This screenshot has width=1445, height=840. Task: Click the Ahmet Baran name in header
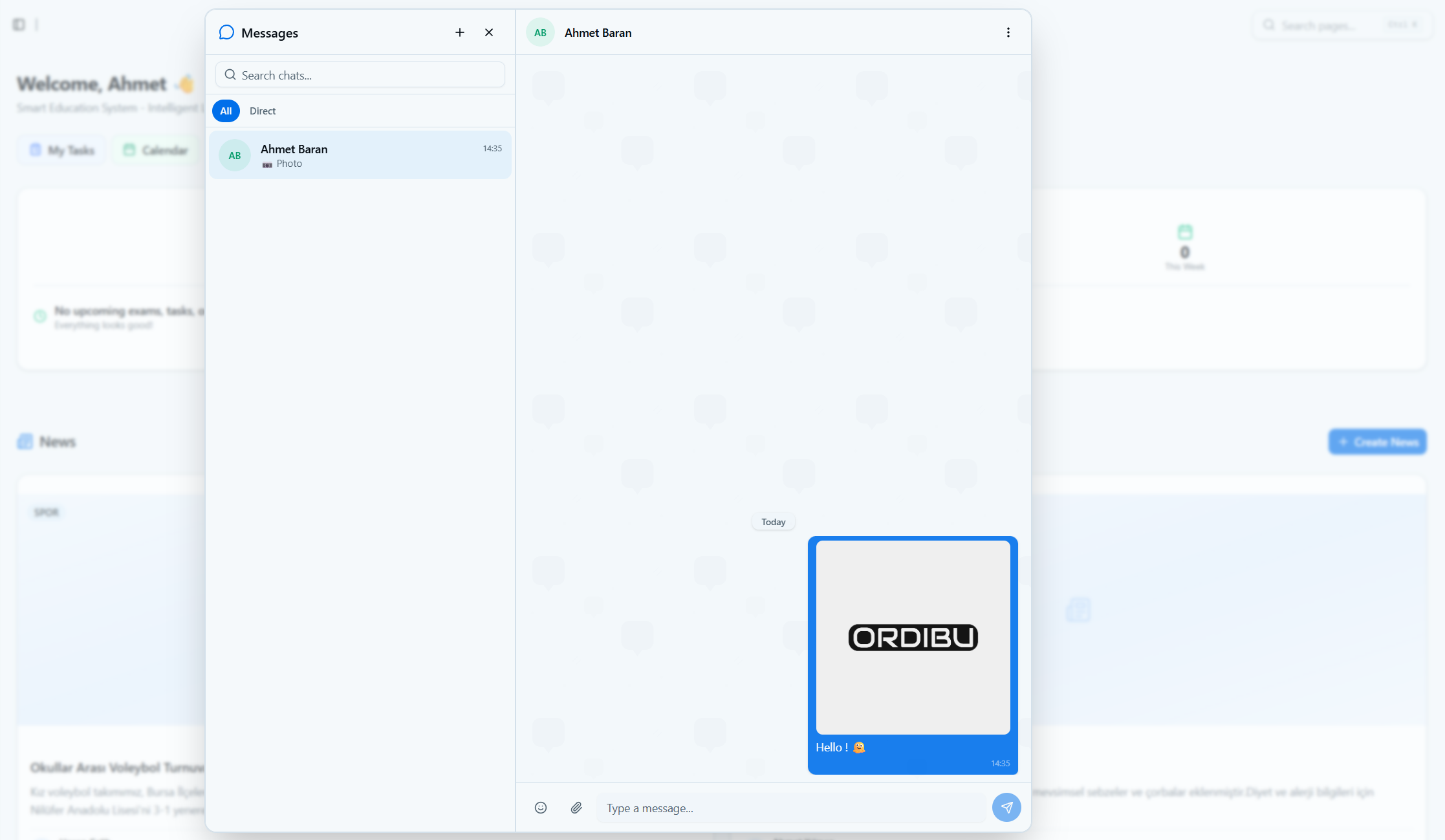(598, 33)
